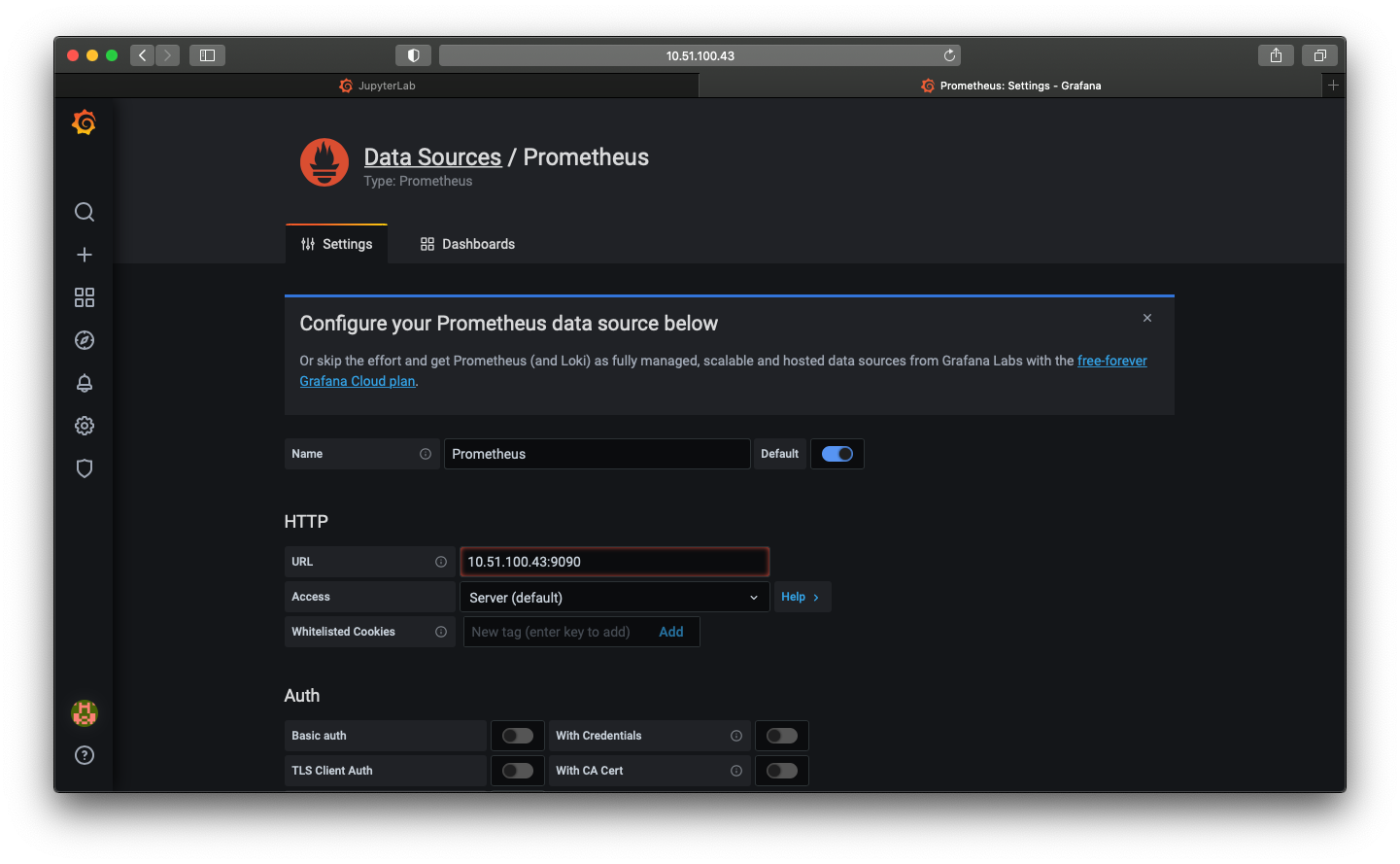The width and height of the screenshot is (1400, 864).
Task: Dismiss the Configure Prometheus info banner
Action: tap(1147, 318)
